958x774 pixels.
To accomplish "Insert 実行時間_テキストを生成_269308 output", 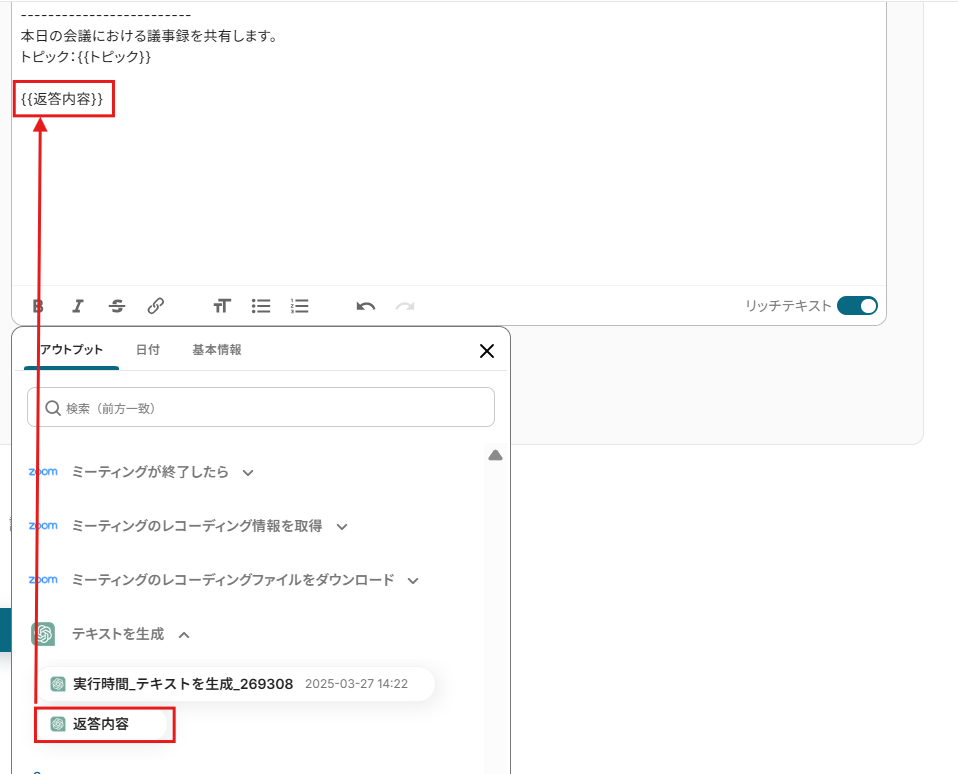I will (236, 684).
